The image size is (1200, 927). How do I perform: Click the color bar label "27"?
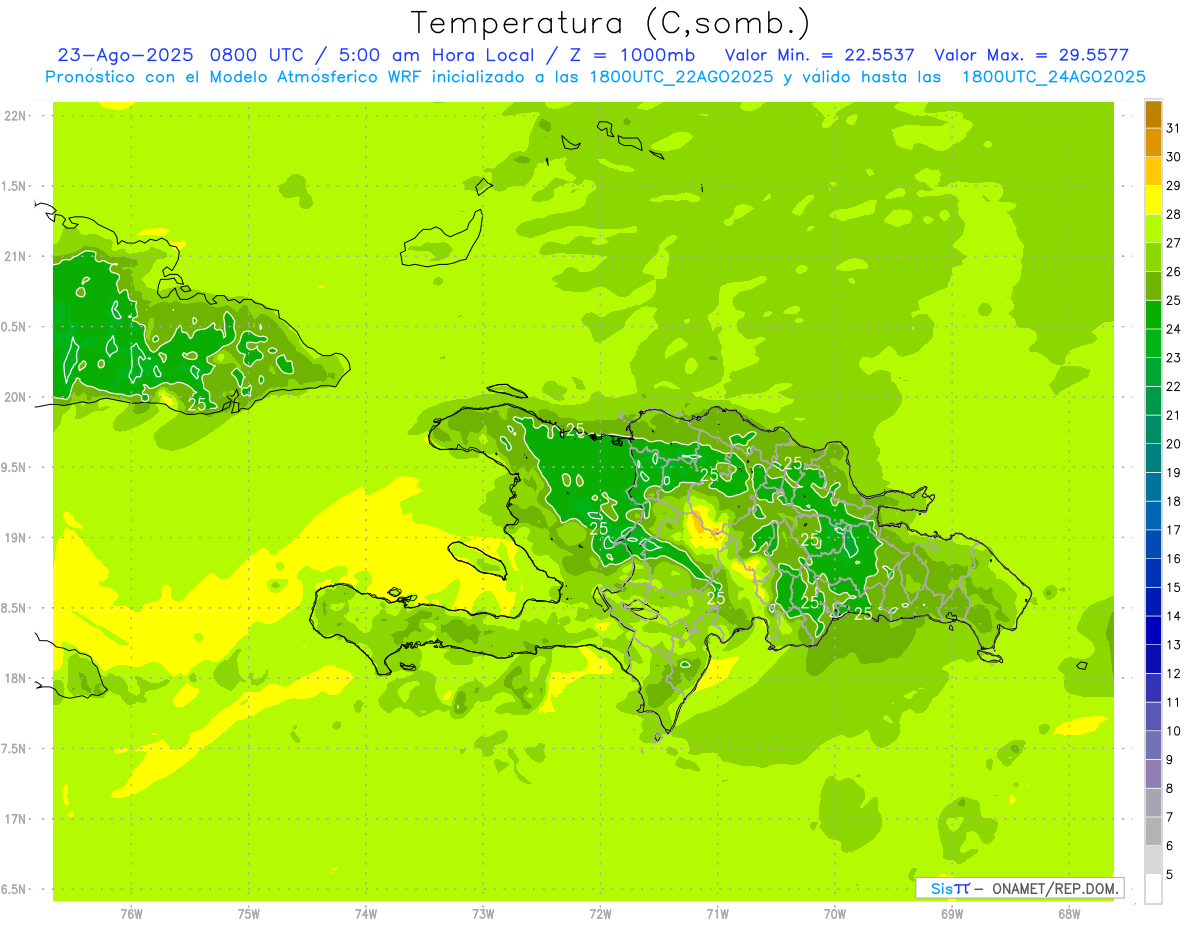[1173, 243]
